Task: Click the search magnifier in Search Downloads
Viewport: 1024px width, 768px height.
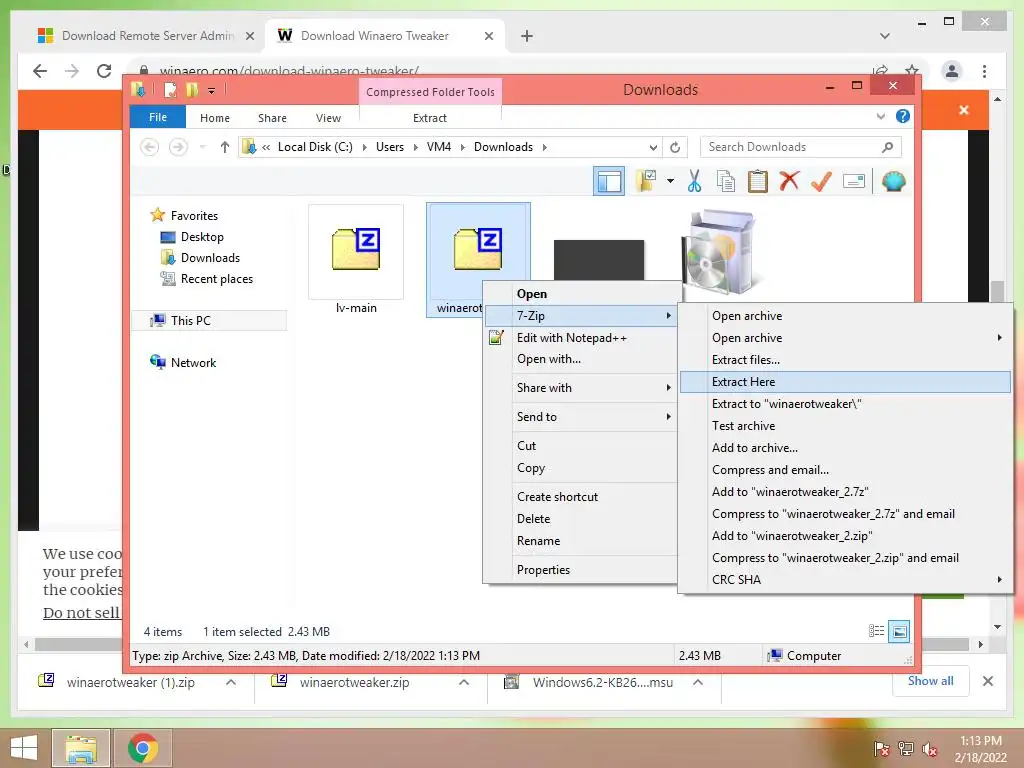Action: [887, 147]
